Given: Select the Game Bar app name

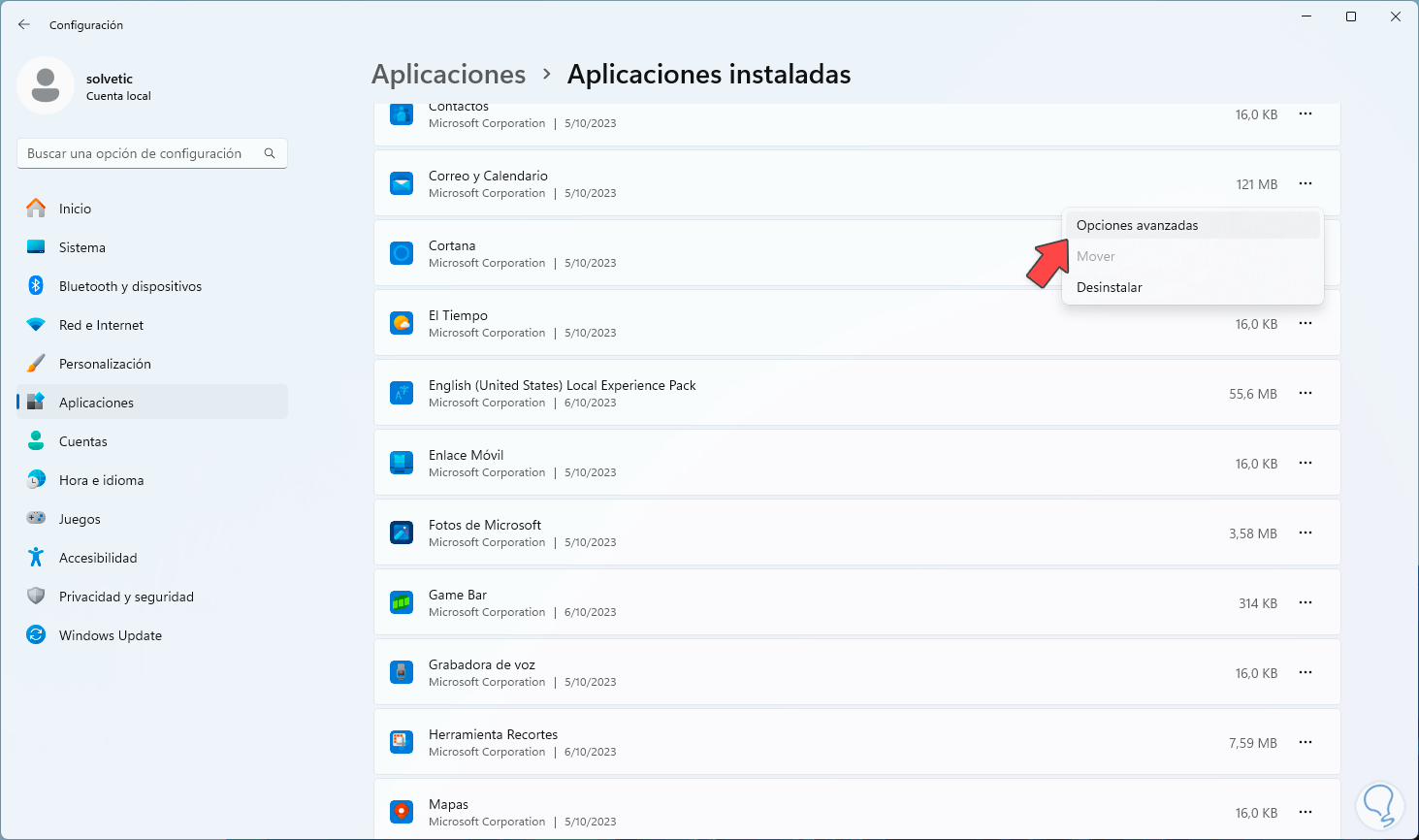Looking at the screenshot, I should coord(458,595).
